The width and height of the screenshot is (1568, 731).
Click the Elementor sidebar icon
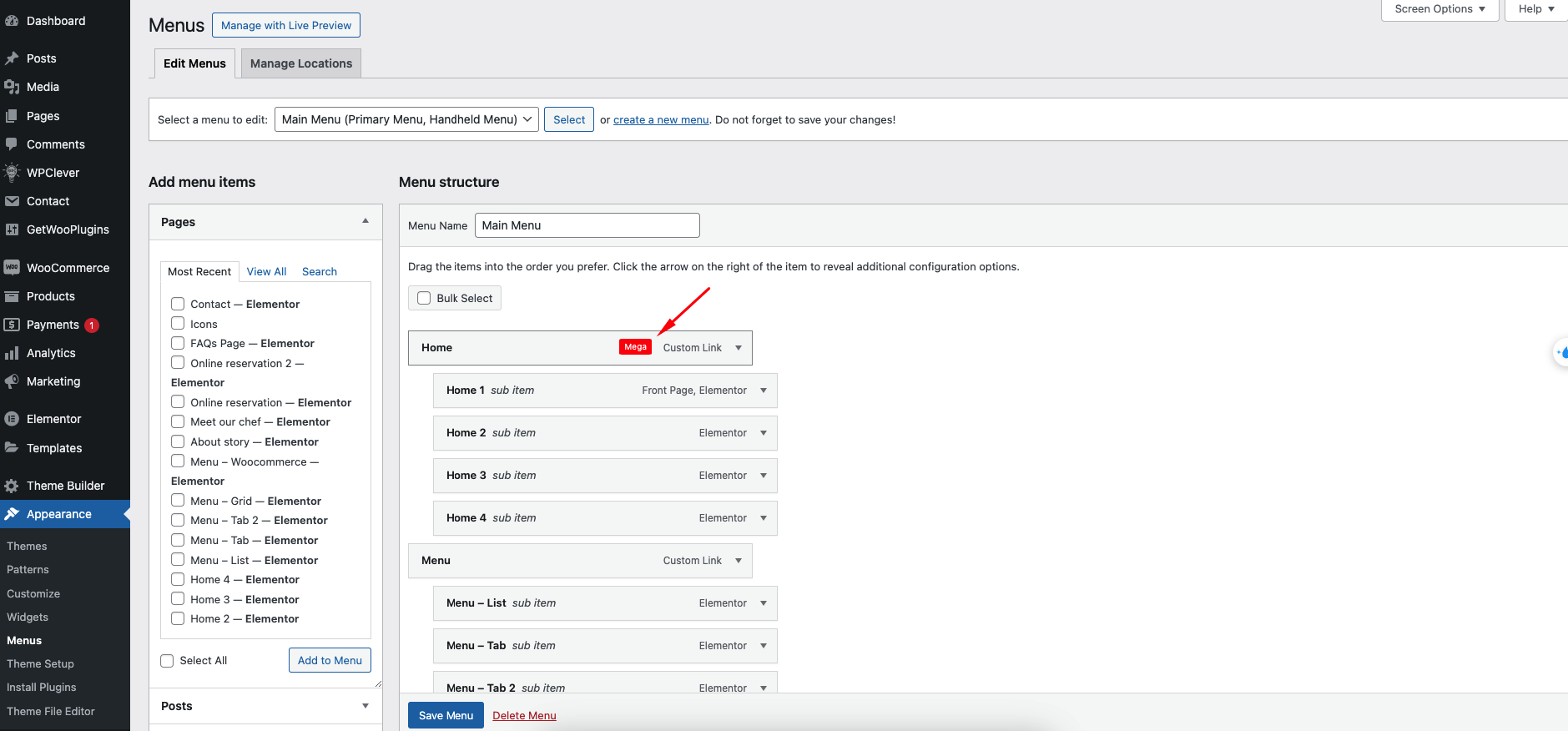(x=12, y=419)
